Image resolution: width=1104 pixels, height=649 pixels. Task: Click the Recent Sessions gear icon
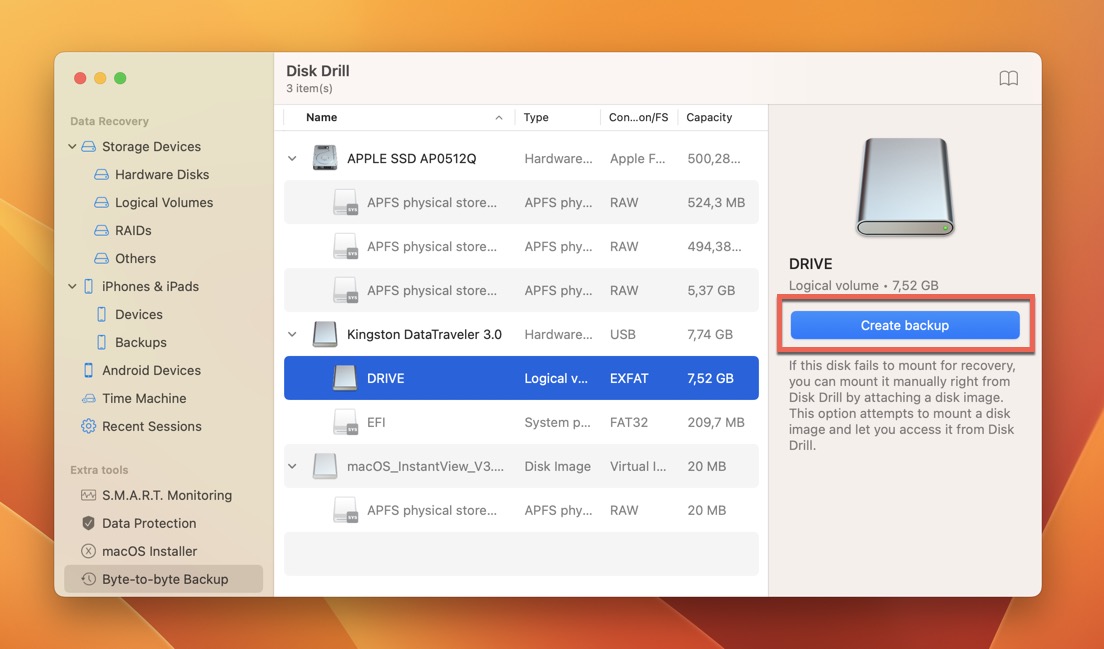point(88,426)
